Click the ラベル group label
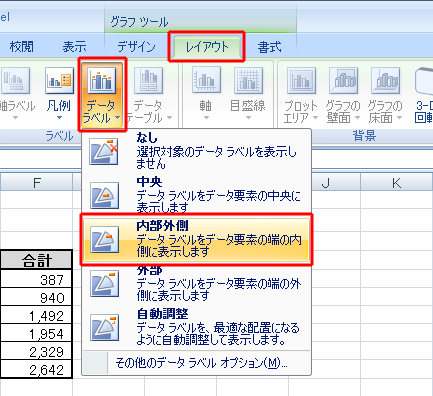433x396 pixels. tap(59, 136)
